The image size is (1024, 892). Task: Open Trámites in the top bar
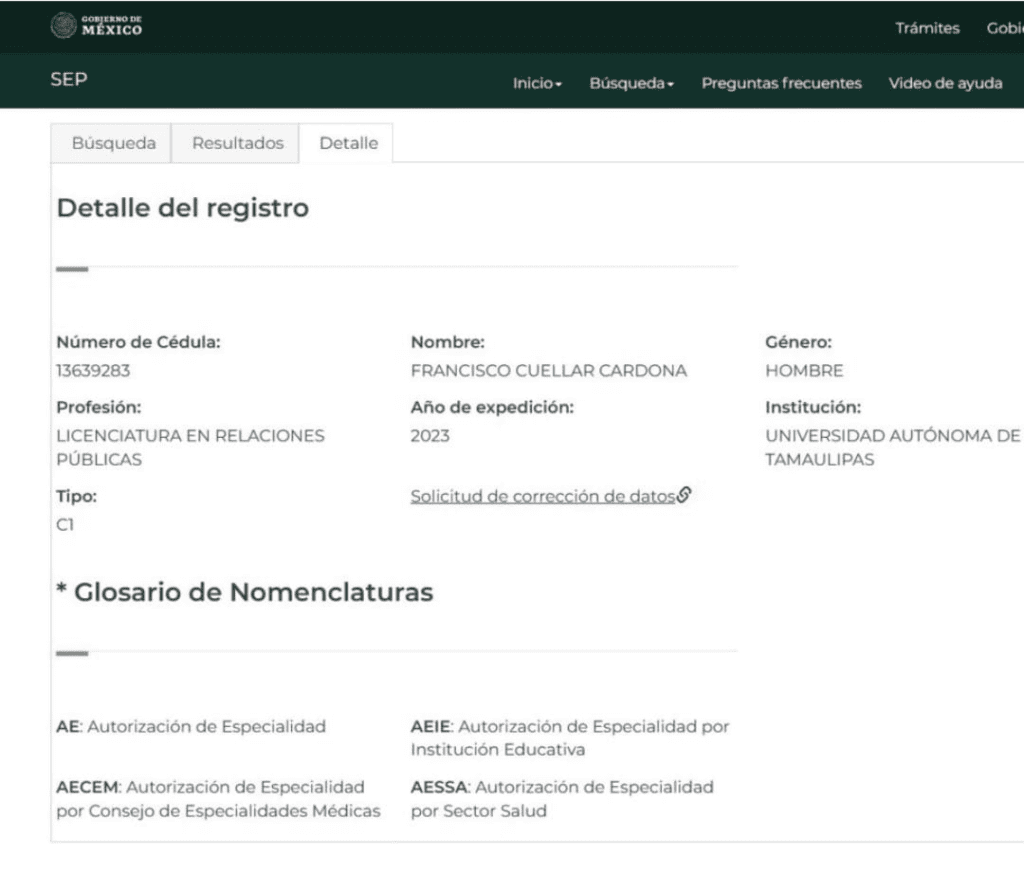pyautogui.click(x=927, y=28)
